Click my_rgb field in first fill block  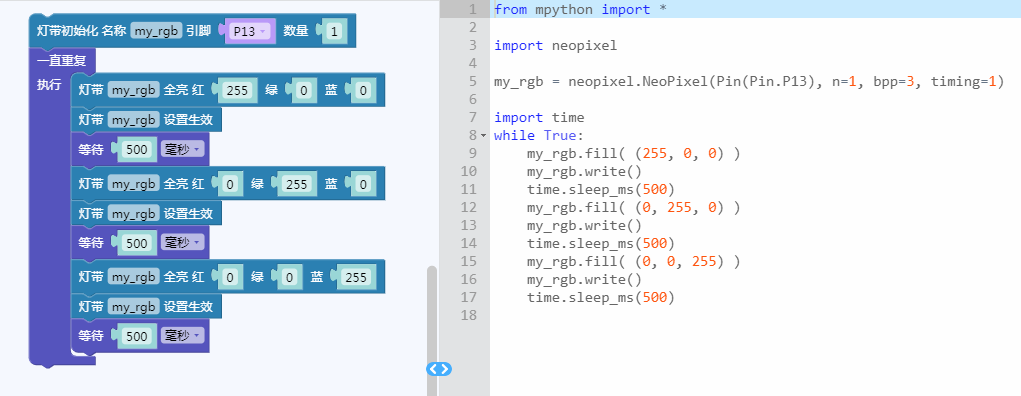[133, 91]
